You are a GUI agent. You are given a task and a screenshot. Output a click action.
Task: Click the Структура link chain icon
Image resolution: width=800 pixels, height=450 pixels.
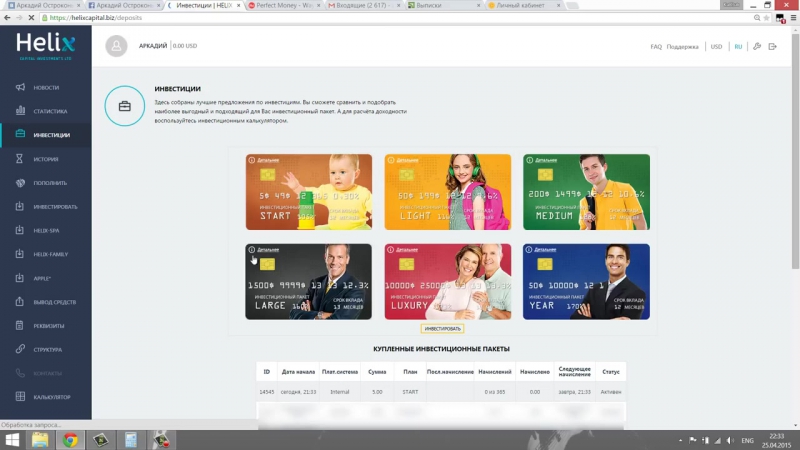(x=20, y=349)
